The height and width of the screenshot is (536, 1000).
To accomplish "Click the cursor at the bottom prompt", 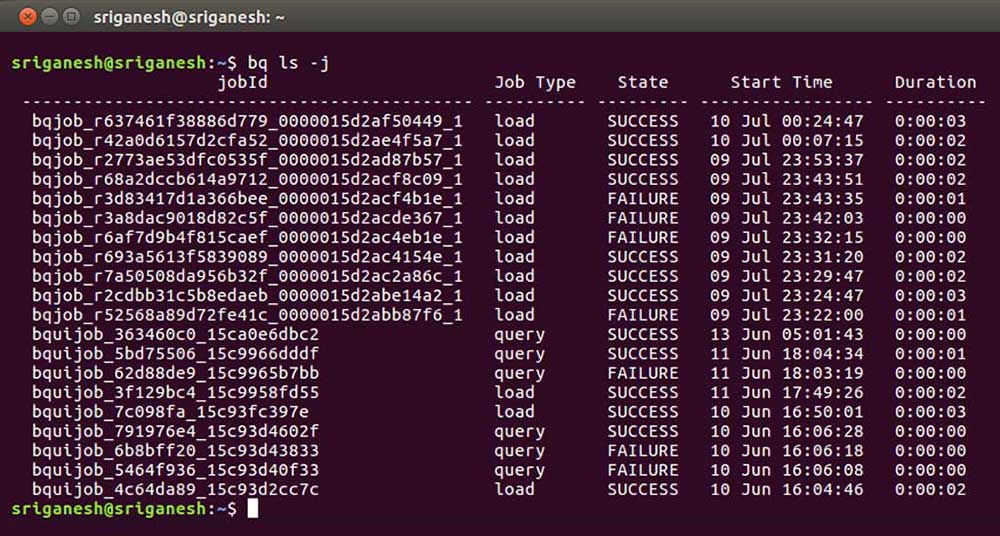I will pyautogui.click(x=253, y=509).
